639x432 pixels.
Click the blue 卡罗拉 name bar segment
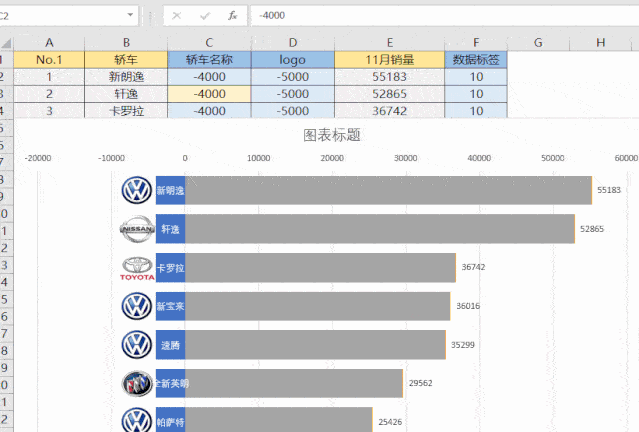pos(170,268)
